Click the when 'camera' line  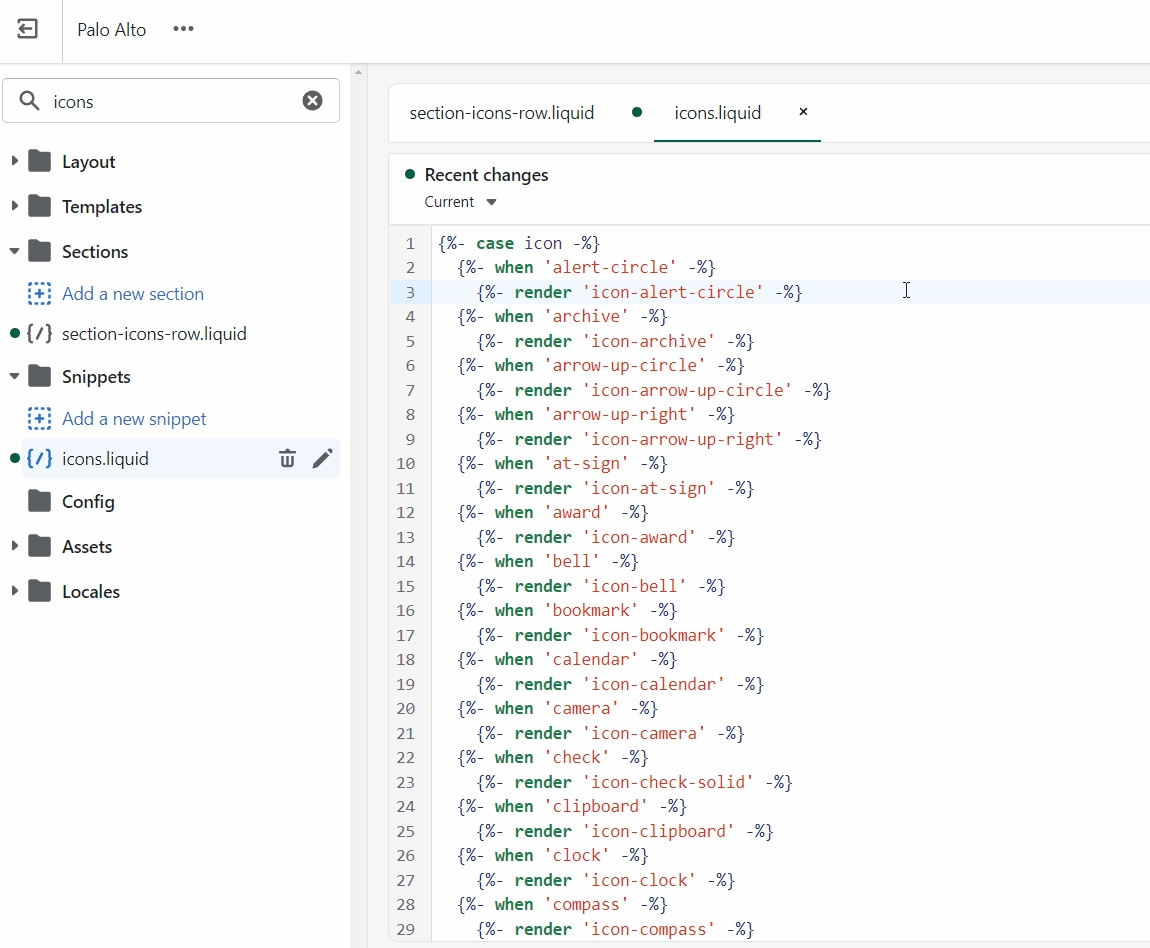click(x=557, y=709)
